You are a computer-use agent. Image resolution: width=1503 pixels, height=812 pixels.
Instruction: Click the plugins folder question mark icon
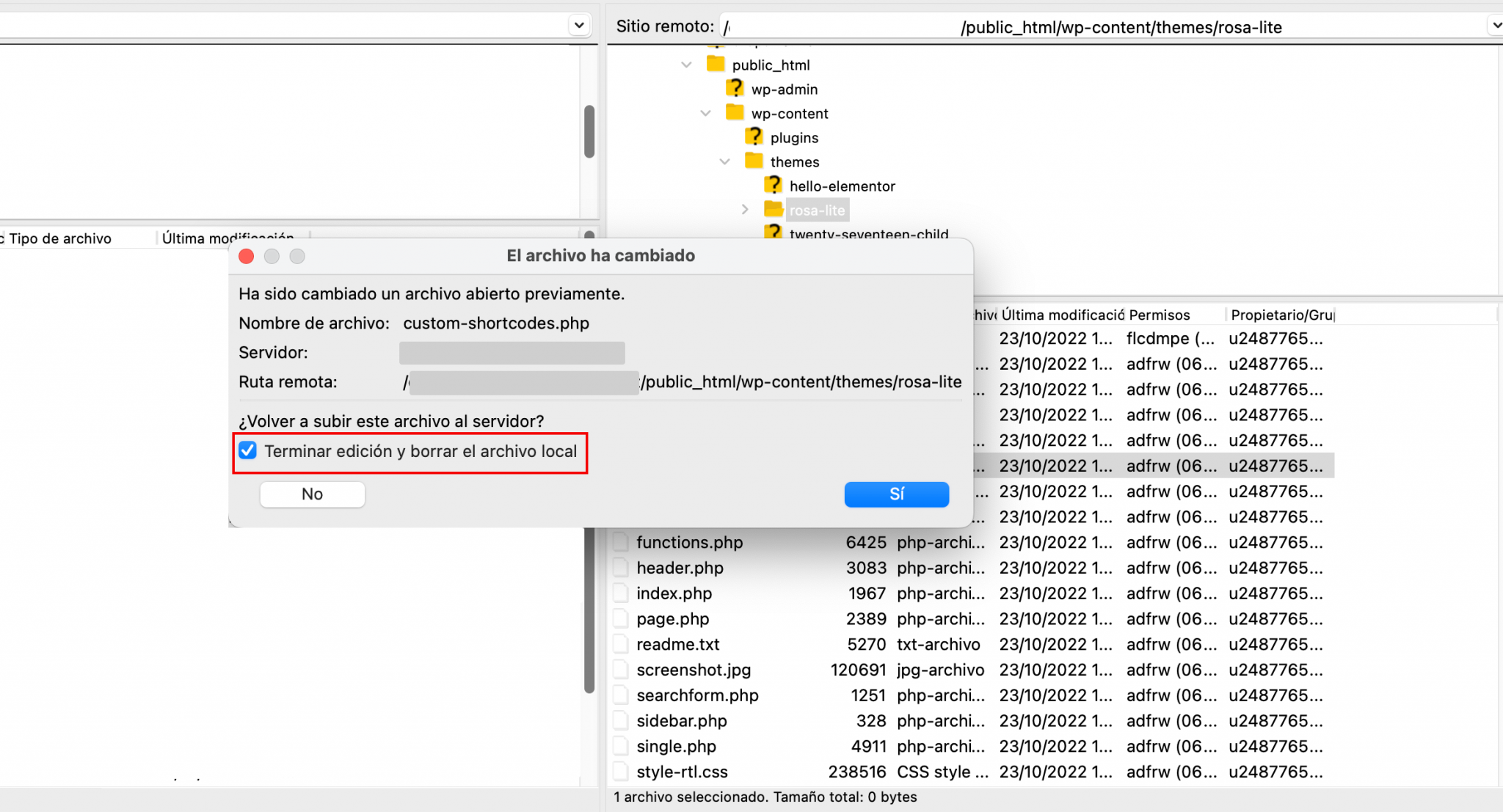(755, 136)
